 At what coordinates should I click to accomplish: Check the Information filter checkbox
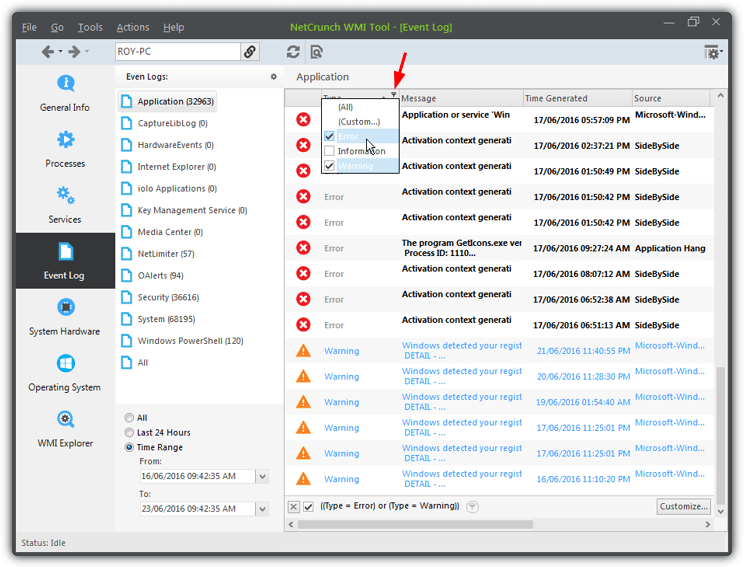pyautogui.click(x=329, y=151)
